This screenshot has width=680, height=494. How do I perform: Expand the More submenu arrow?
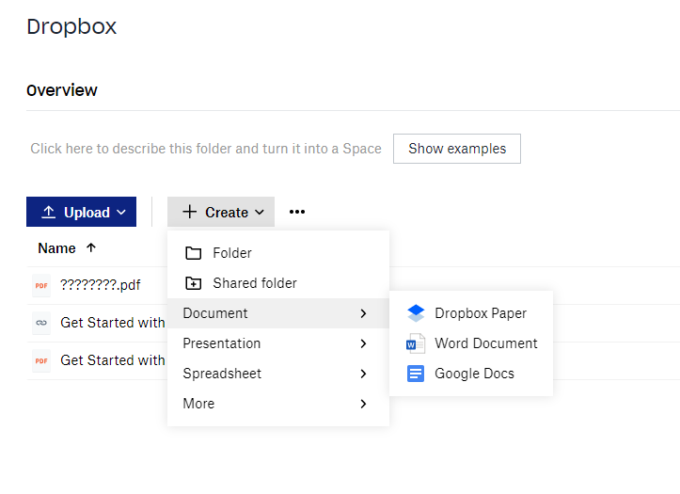[x=363, y=404]
